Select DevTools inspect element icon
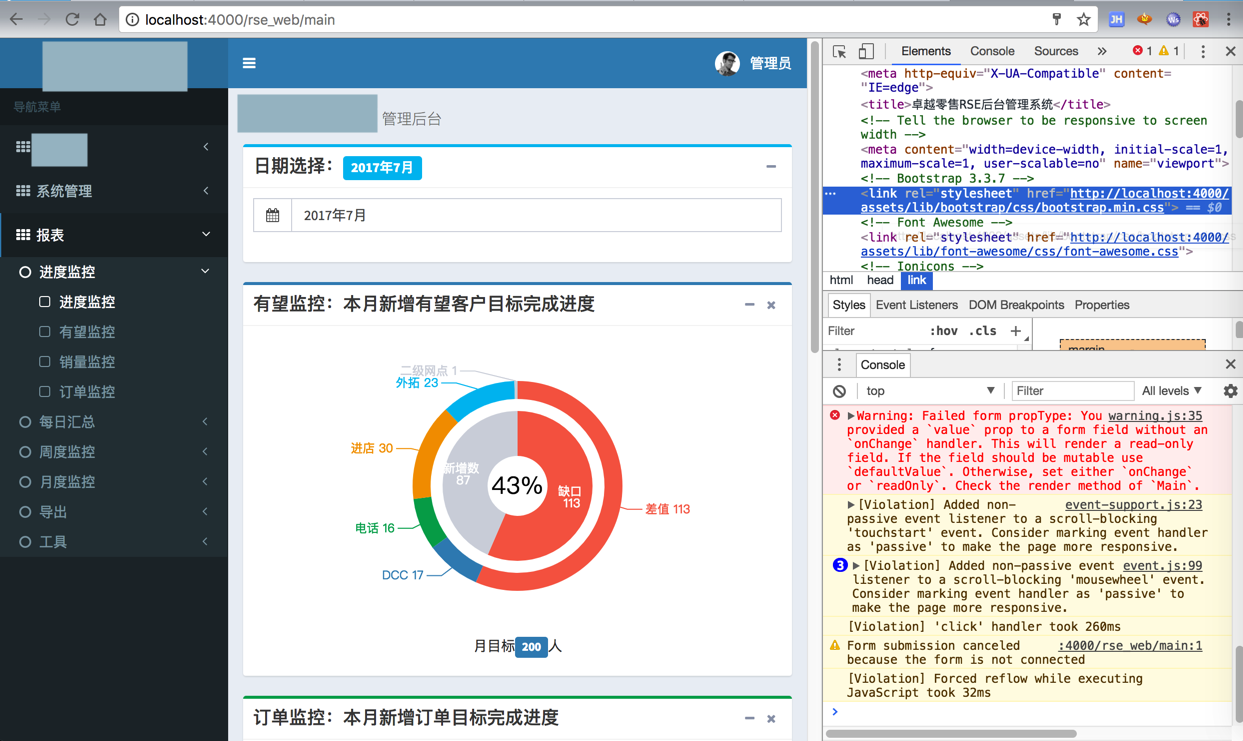The height and width of the screenshot is (741, 1243). [x=839, y=51]
